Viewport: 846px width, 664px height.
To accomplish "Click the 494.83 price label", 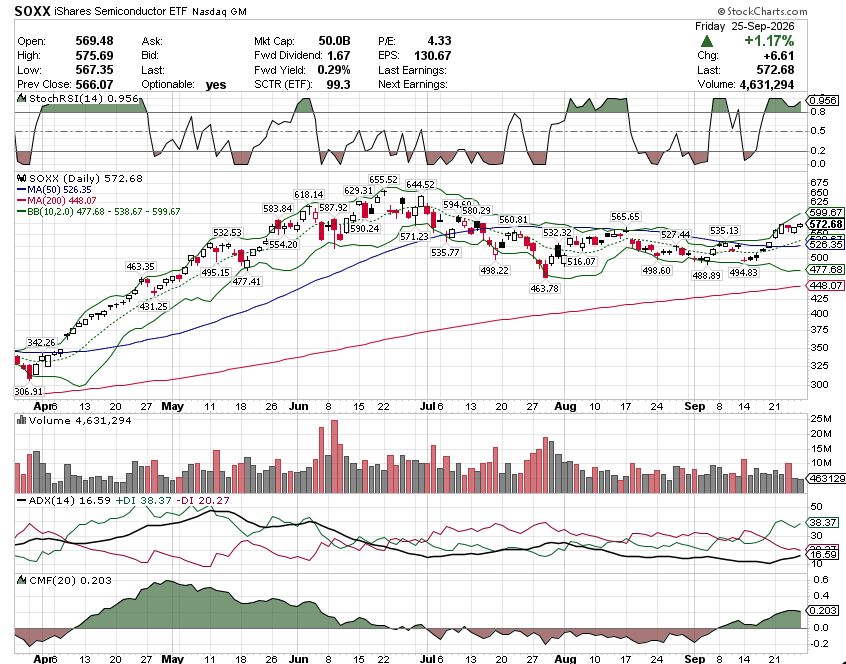I will (743, 273).
